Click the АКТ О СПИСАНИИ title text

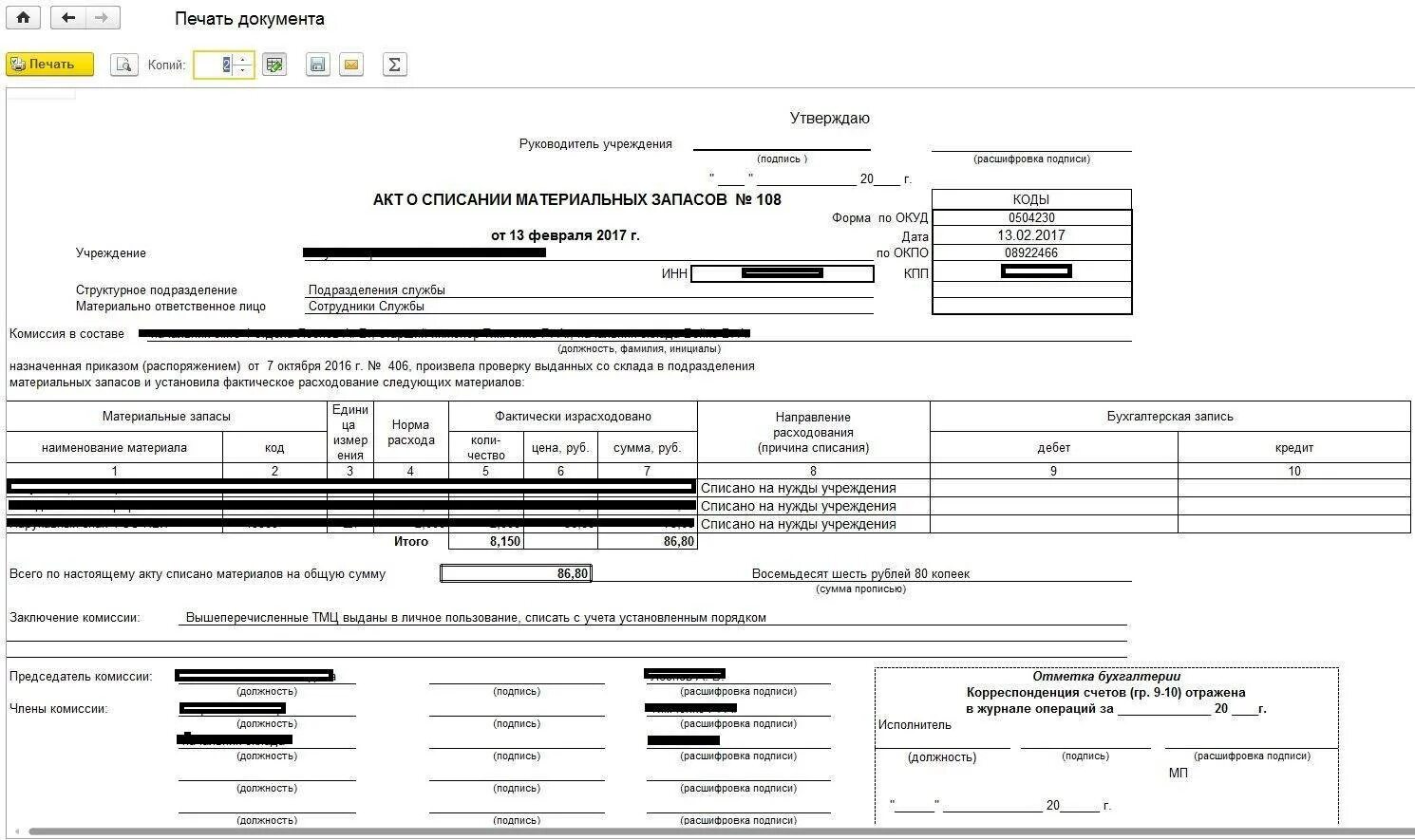576,199
